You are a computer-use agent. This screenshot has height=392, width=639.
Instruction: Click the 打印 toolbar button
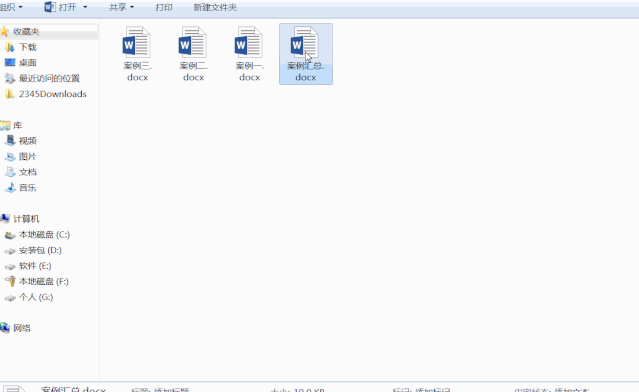[x=164, y=7]
